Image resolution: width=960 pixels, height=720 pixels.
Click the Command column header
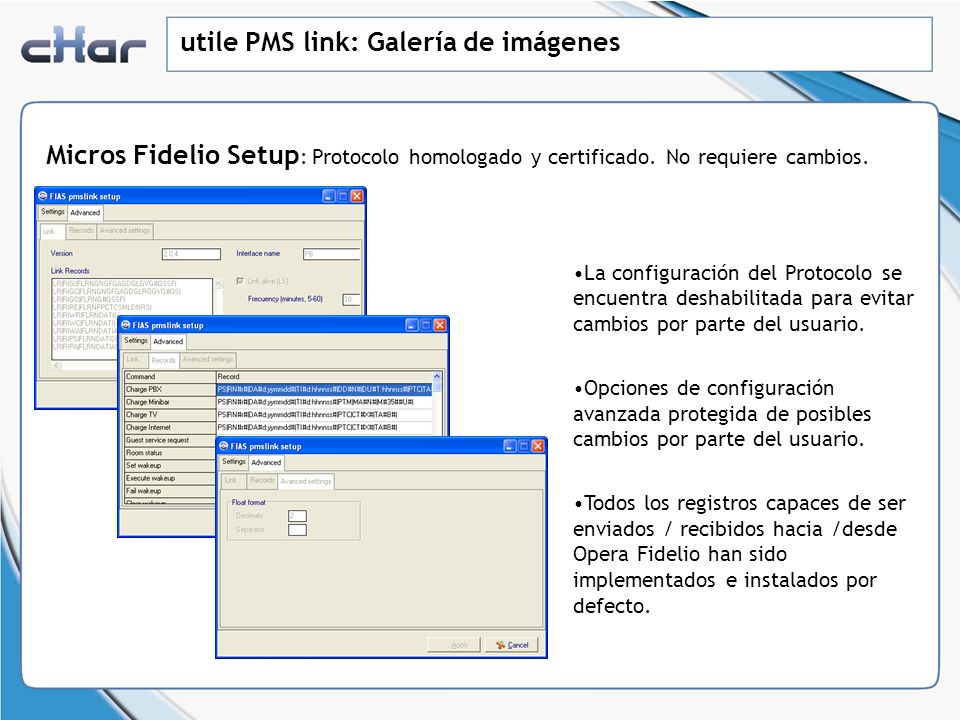click(x=170, y=377)
